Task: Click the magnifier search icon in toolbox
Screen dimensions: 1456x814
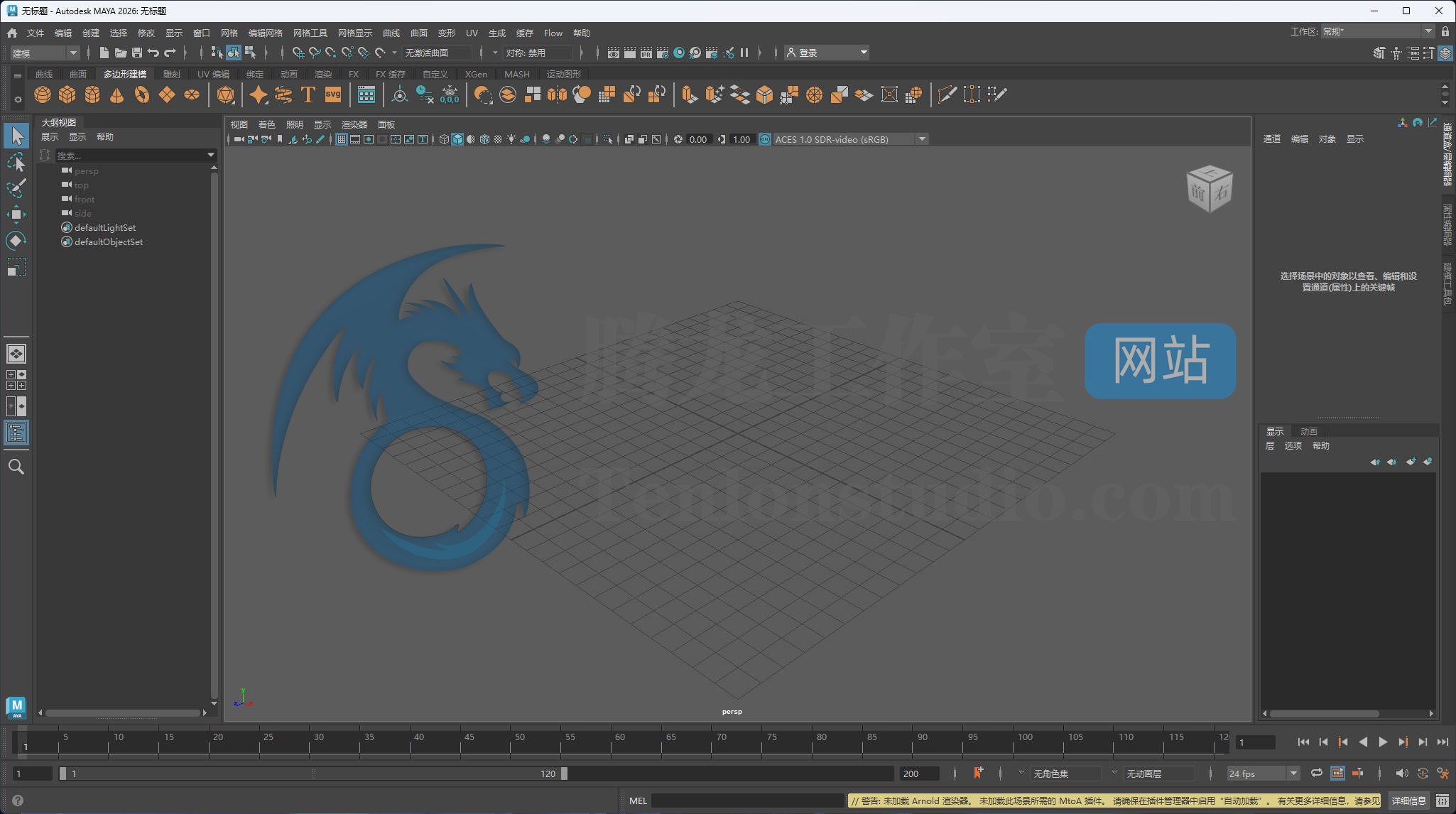Action: click(16, 467)
